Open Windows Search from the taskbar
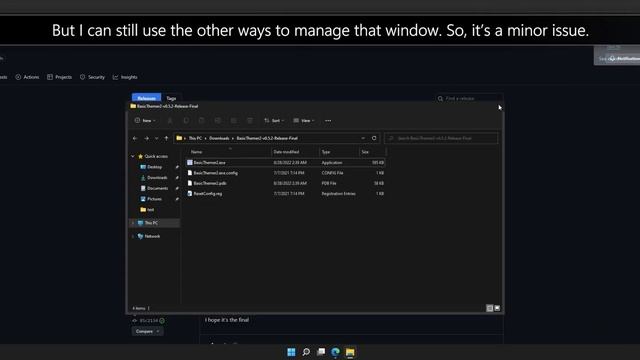640x360 pixels. pyautogui.click(x=306, y=352)
